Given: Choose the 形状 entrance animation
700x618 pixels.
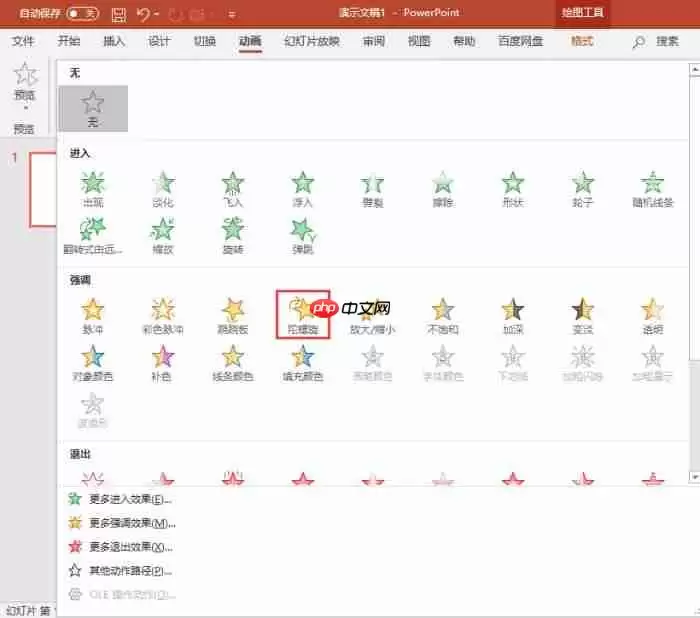Looking at the screenshot, I should point(512,189).
